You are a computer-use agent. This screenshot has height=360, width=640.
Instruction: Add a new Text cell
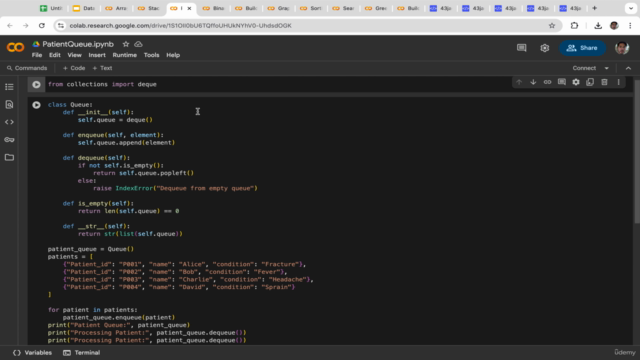point(102,68)
